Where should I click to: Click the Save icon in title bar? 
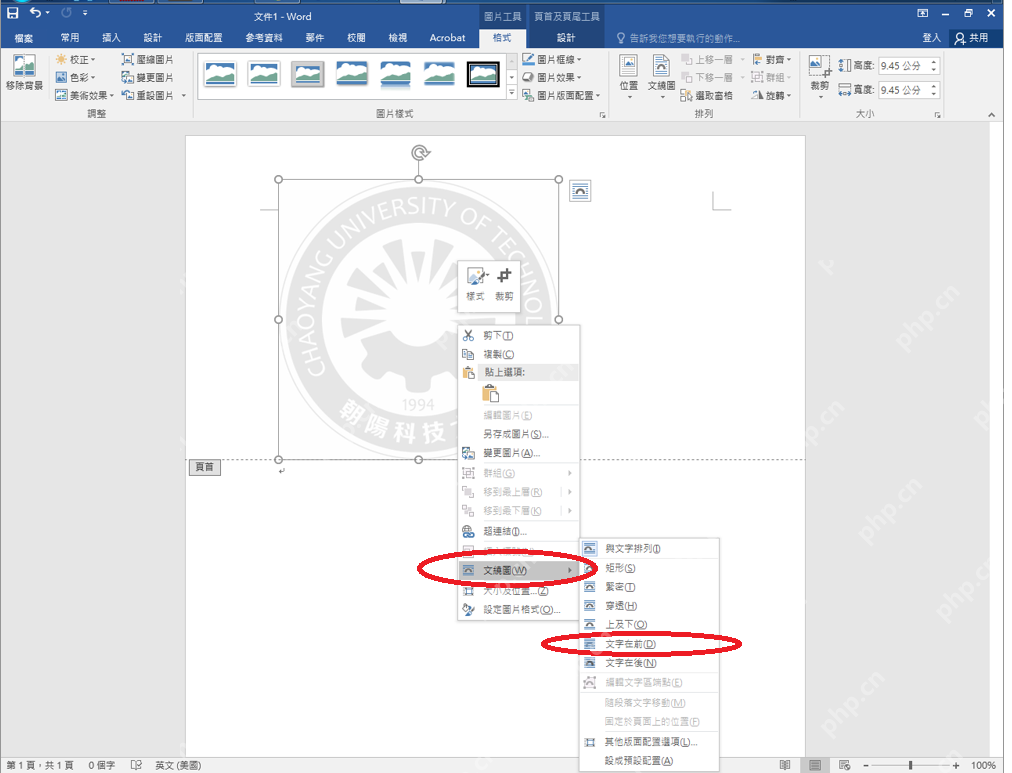[x=12, y=13]
